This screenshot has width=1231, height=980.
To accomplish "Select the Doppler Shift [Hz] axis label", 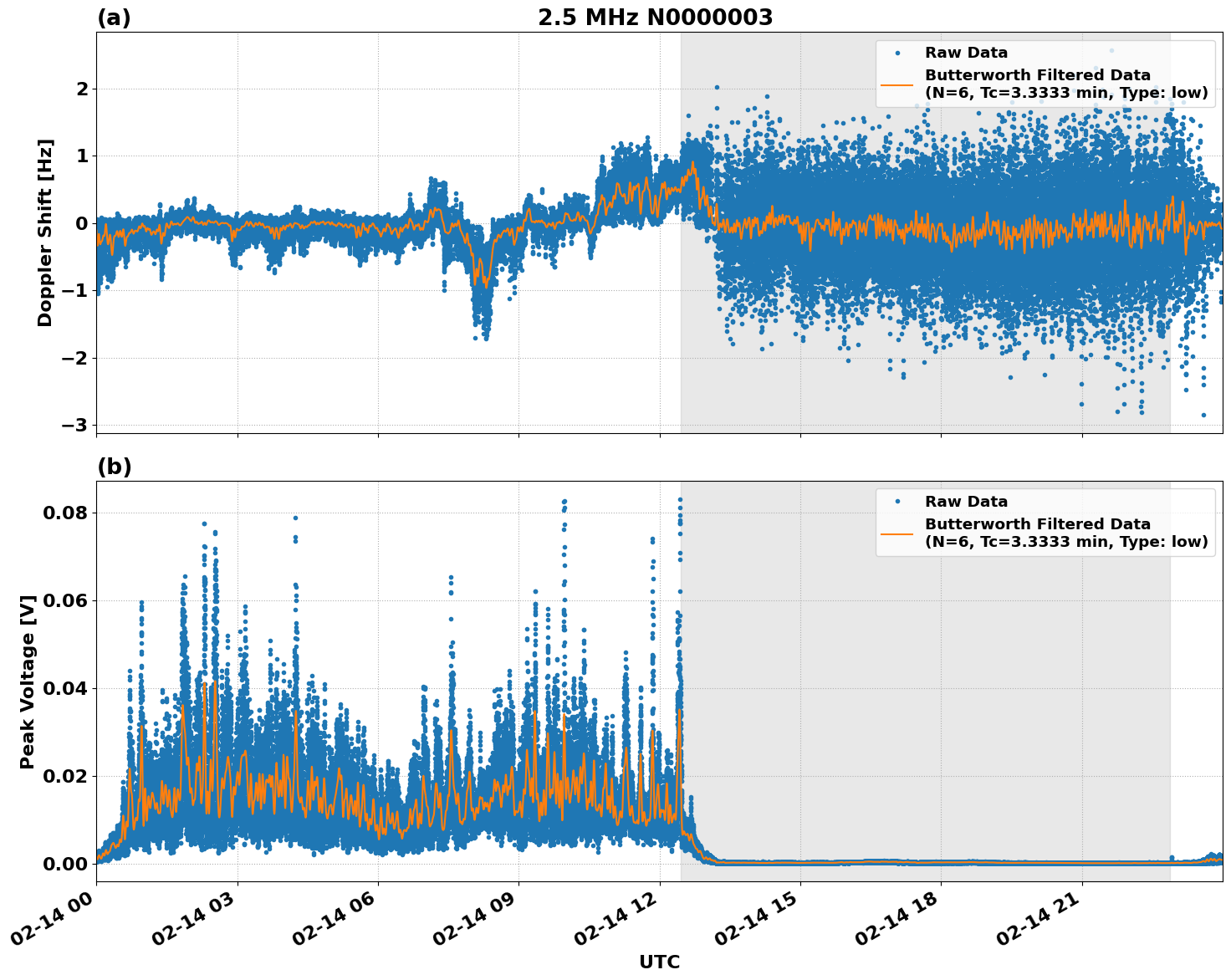I will [x=45, y=232].
